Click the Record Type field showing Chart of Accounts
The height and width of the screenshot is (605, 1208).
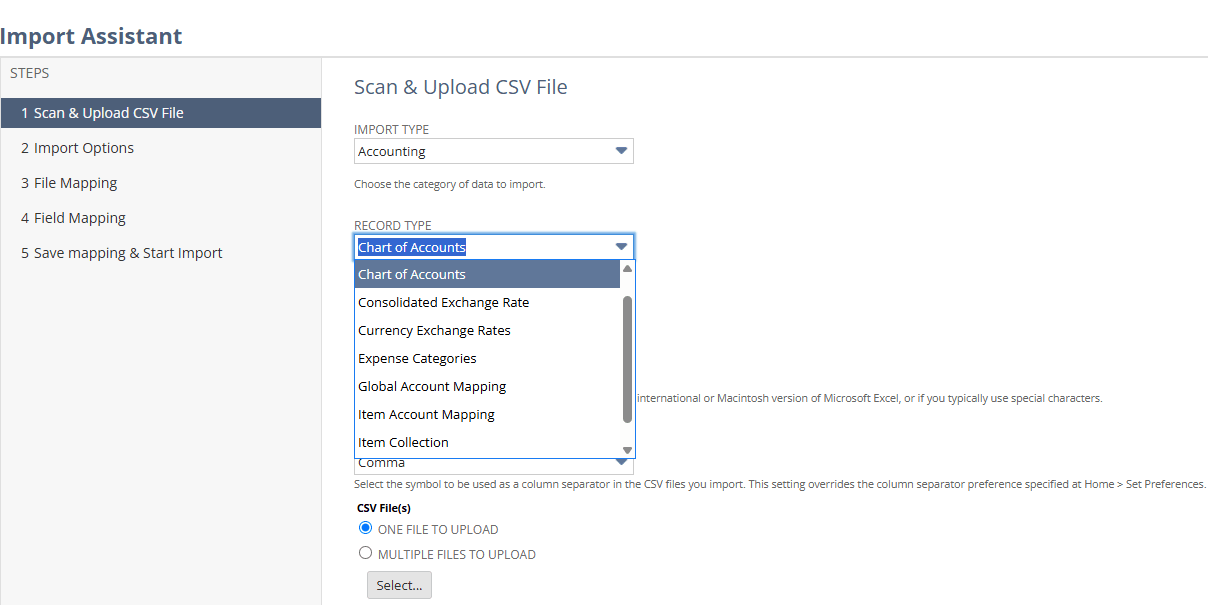point(494,247)
